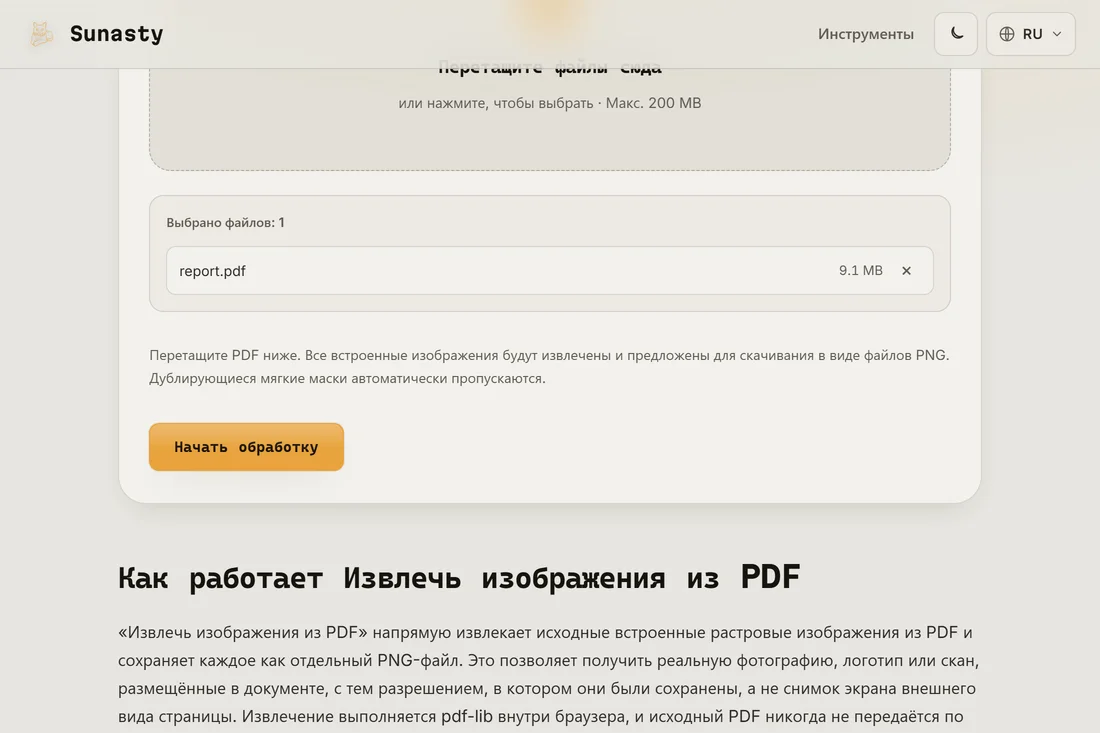This screenshot has width=1100, height=733.
Task: Click the chevron arrow next to RU
Action: [1057, 34]
